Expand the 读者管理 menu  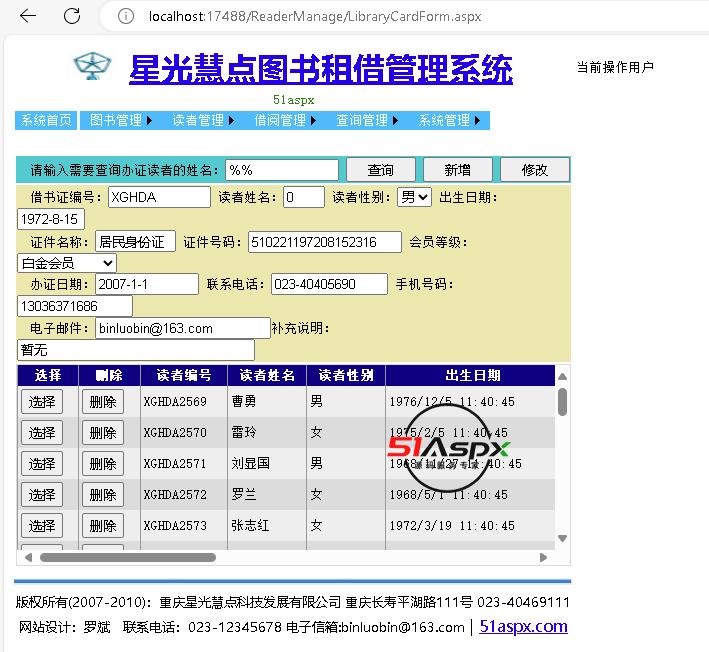click(x=202, y=120)
